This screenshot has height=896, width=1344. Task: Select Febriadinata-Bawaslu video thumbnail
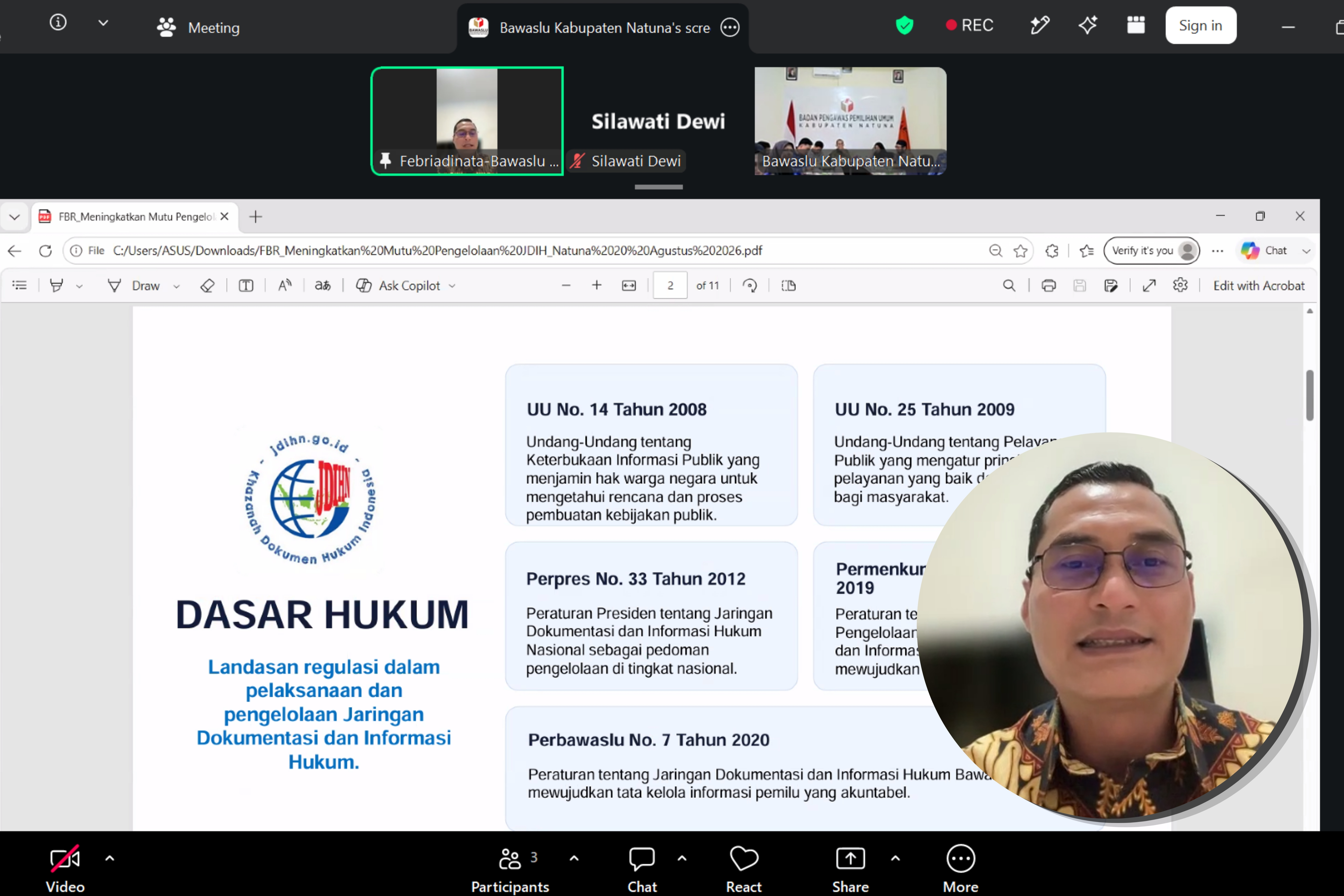[467, 121]
